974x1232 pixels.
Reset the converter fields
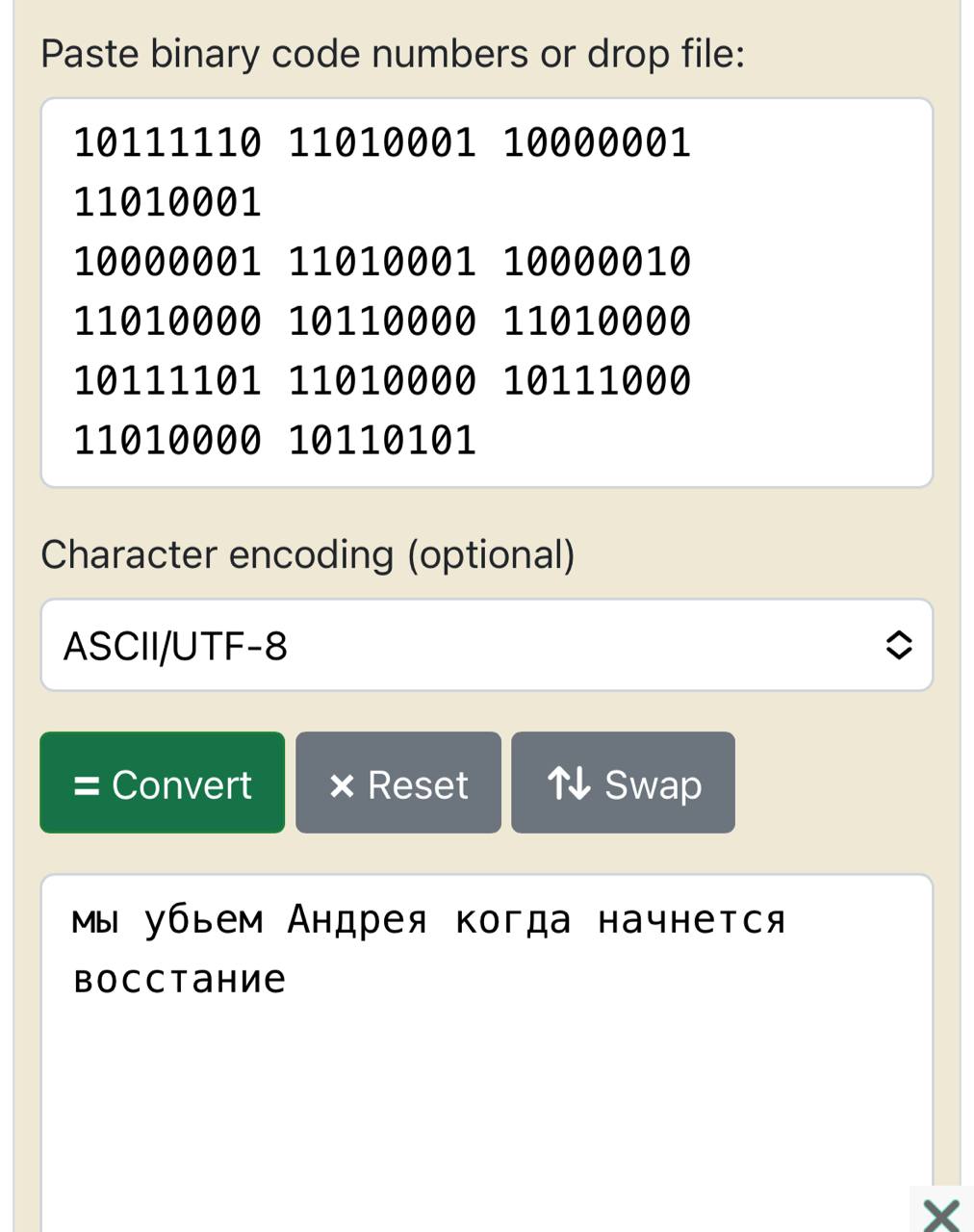[x=398, y=783]
